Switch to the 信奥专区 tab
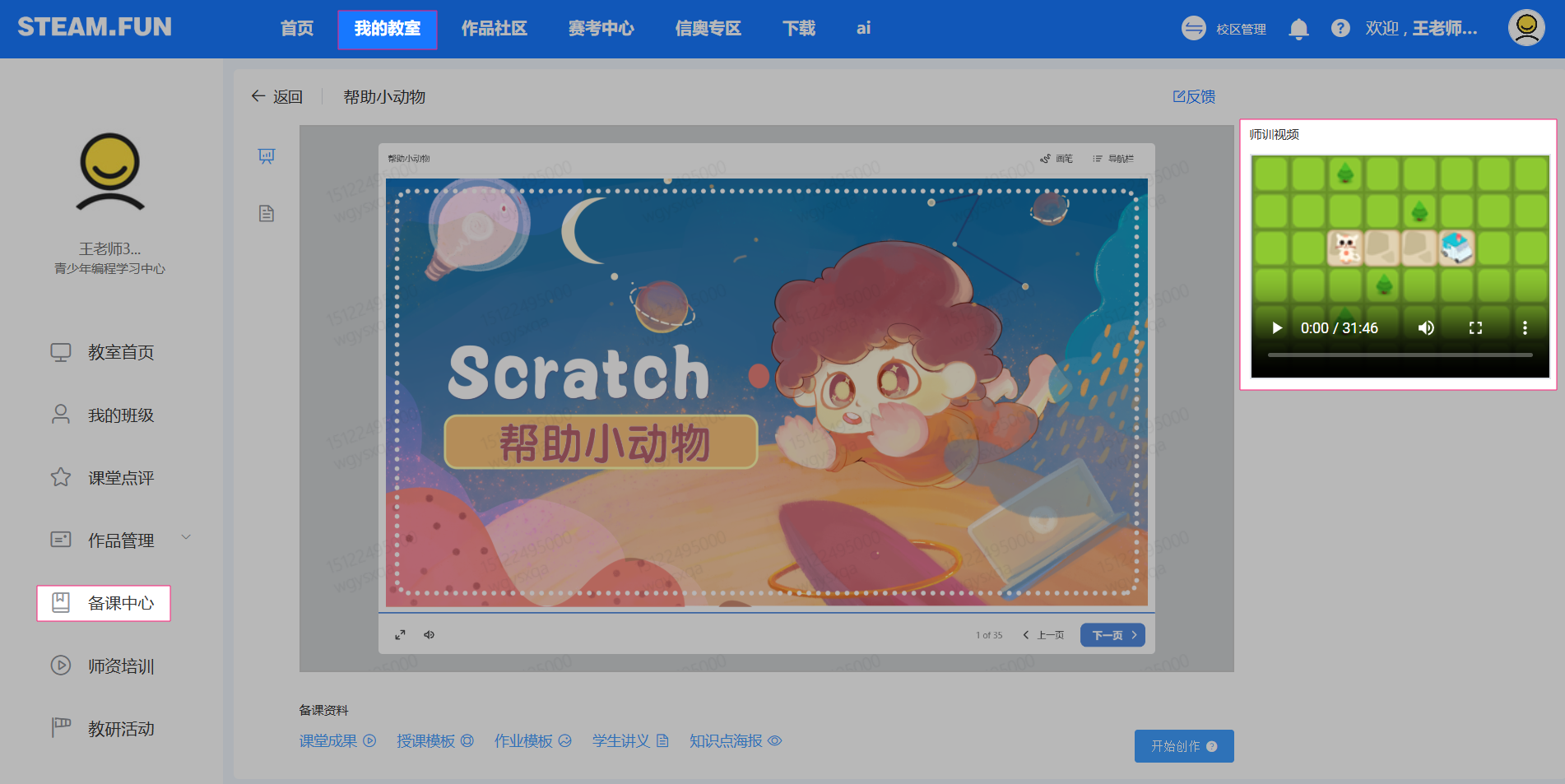Image resolution: width=1565 pixels, height=784 pixels. tap(708, 29)
